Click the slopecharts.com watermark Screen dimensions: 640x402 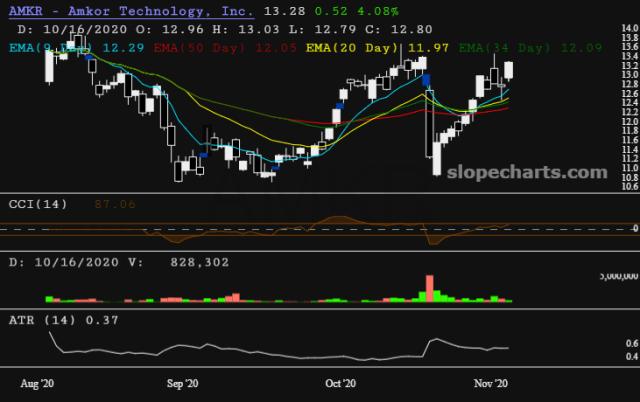[x=527, y=172]
